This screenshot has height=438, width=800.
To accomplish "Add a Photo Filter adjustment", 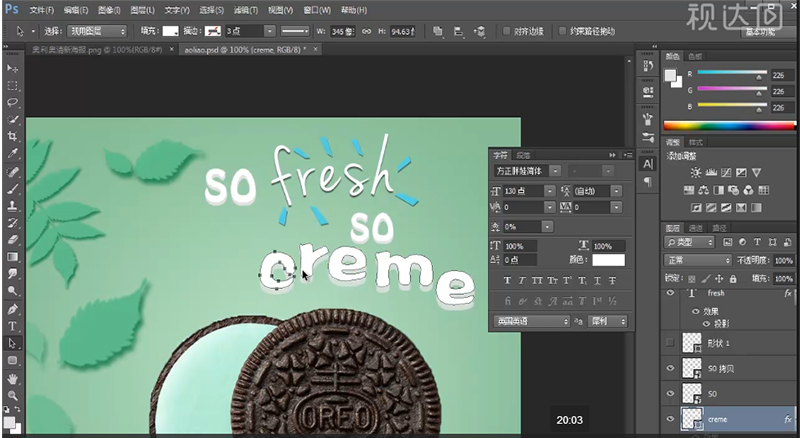I will point(733,190).
